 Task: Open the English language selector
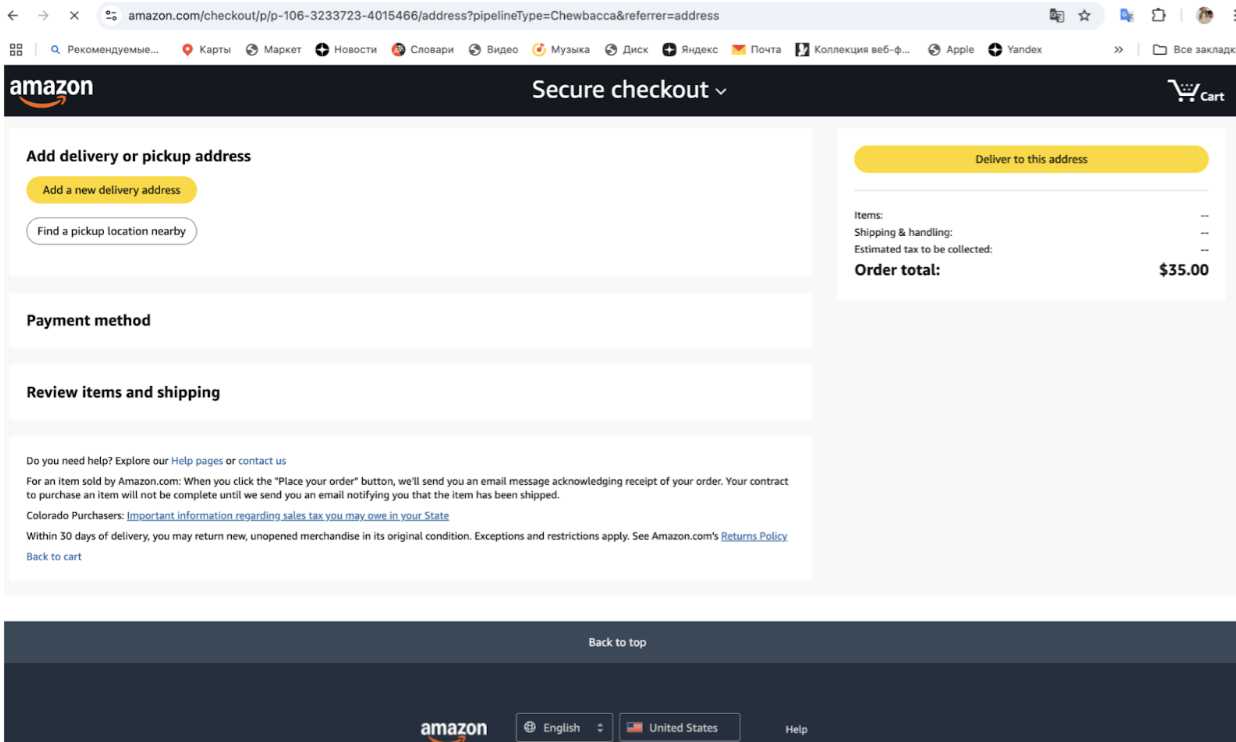(564, 727)
